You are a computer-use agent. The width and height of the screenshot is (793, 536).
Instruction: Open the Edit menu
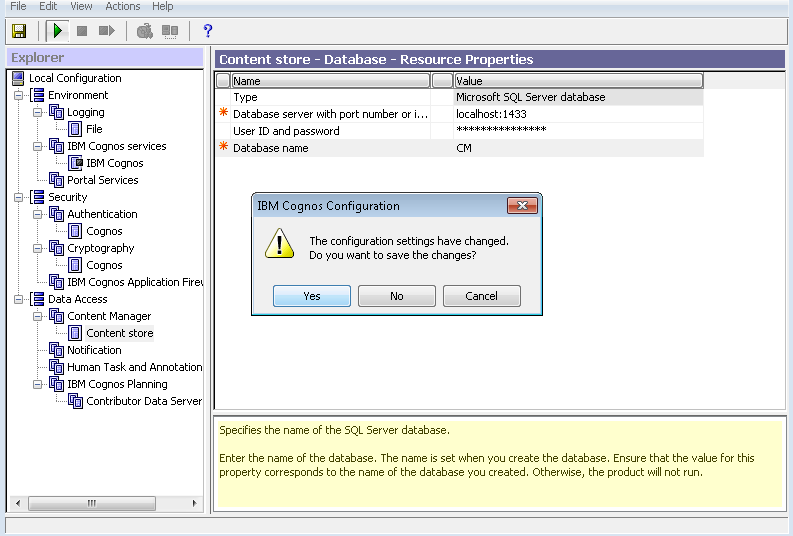(x=48, y=6)
